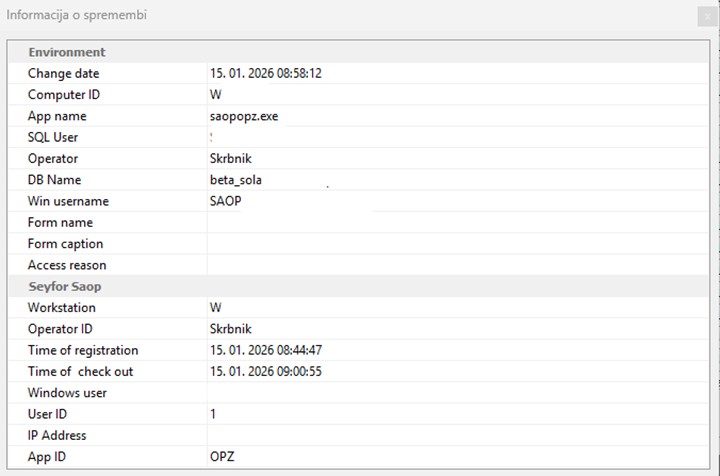Select the Operator Skrbnik value
This screenshot has width=720, height=476.
click(x=230, y=159)
